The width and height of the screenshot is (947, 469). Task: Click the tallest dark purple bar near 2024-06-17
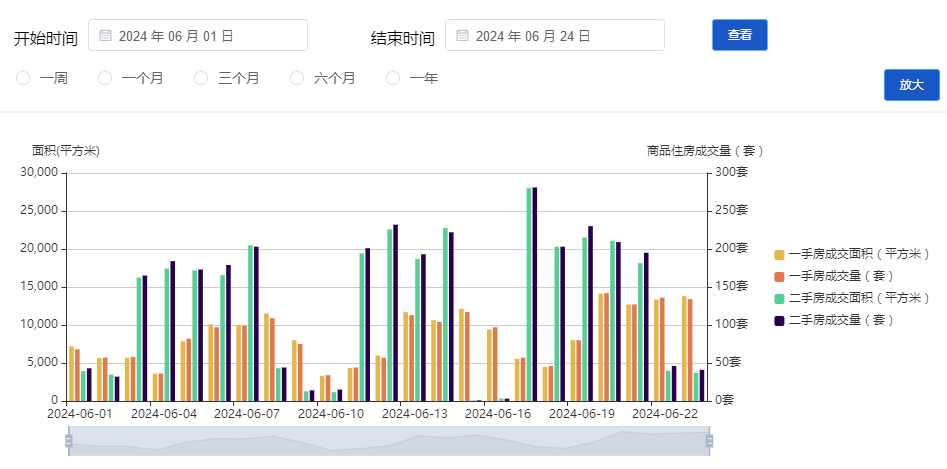pos(534,294)
